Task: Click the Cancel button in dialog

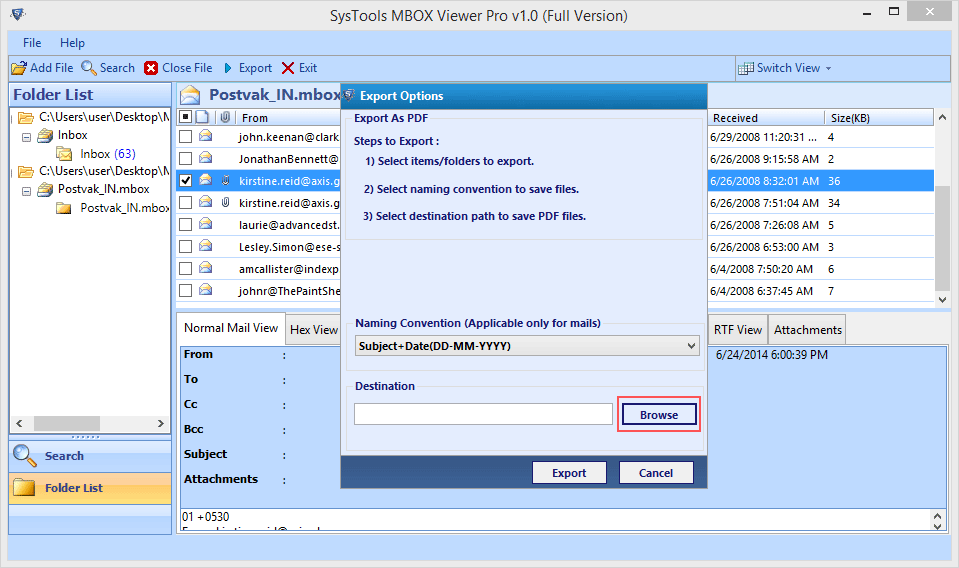Action: click(656, 473)
